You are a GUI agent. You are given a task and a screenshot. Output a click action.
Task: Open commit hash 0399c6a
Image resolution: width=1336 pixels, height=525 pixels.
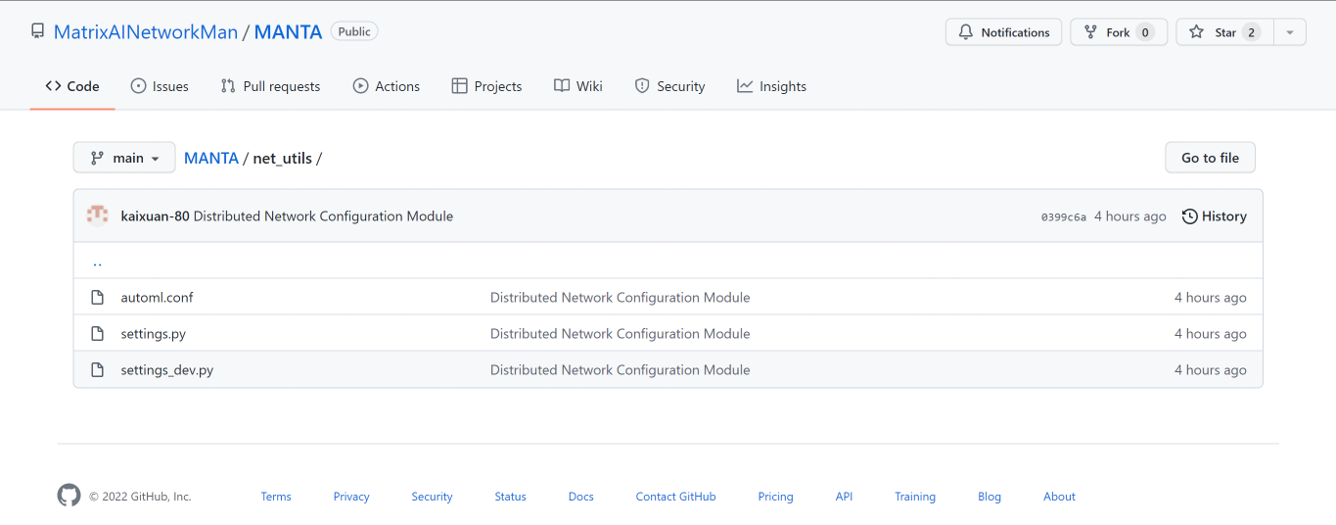1063,217
